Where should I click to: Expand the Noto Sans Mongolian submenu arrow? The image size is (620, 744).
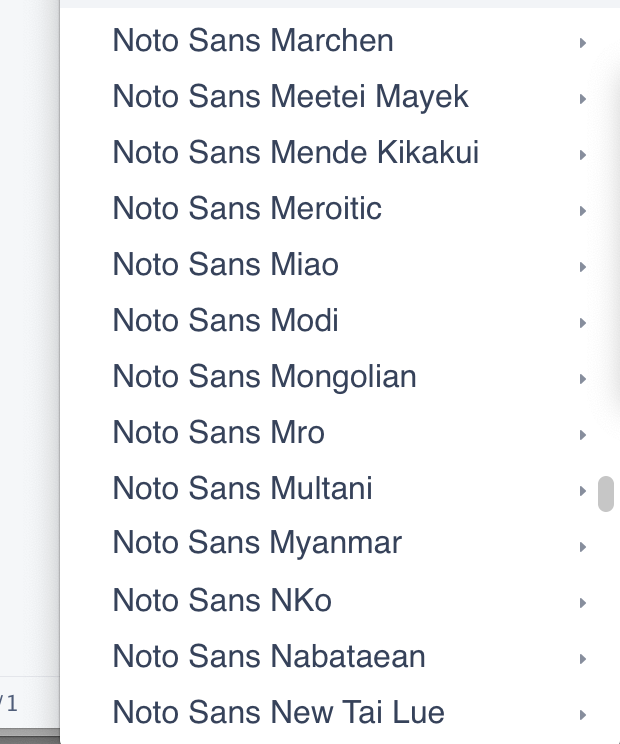(582, 379)
